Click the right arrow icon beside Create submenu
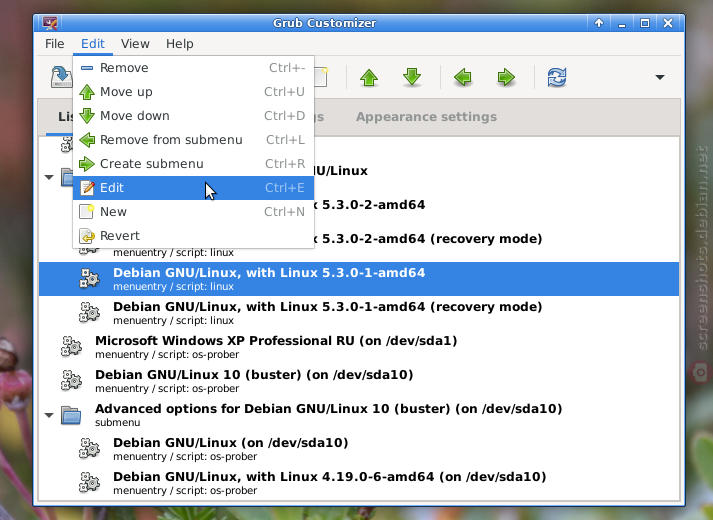 point(86,164)
